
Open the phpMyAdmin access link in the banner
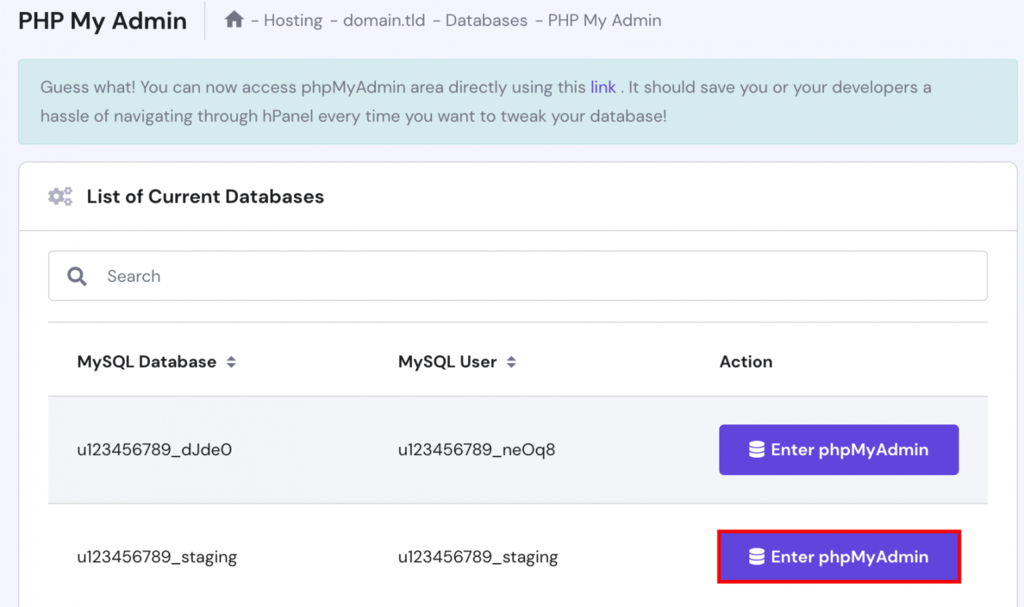pyautogui.click(x=603, y=87)
